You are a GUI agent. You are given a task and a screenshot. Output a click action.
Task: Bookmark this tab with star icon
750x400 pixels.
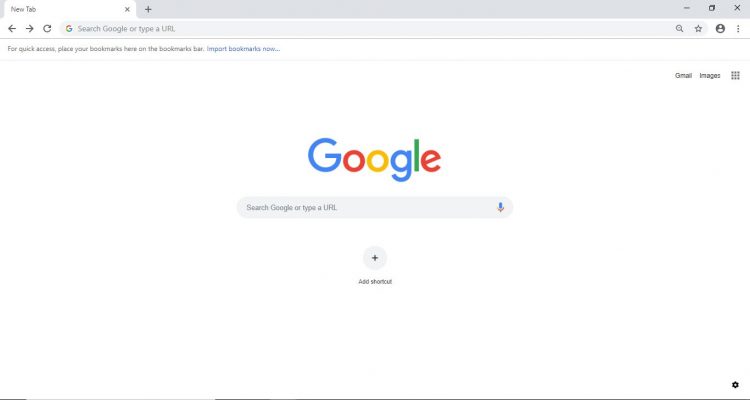(x=698, y=29)
